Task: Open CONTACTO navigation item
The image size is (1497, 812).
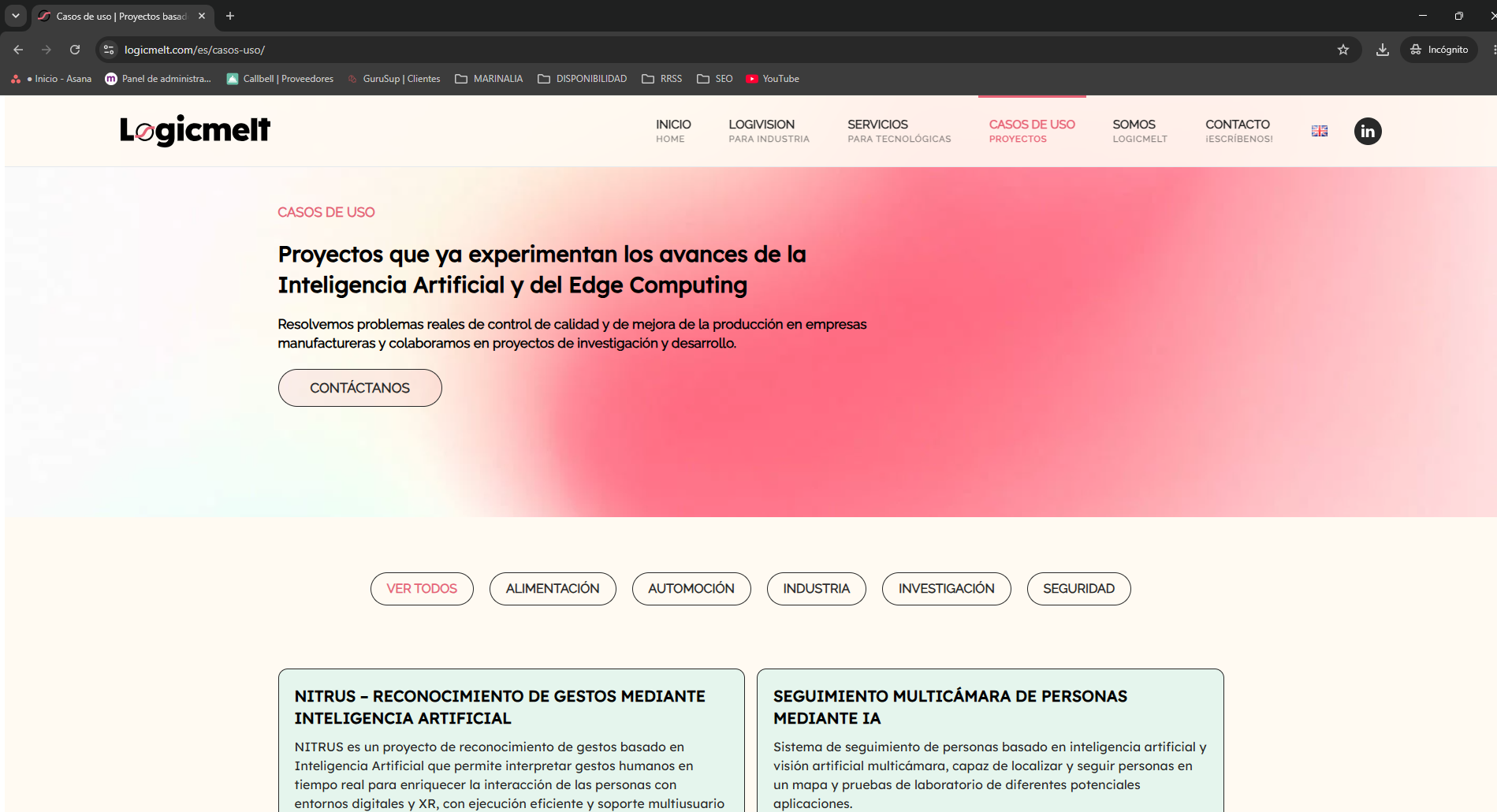Action: point(1239,131)
